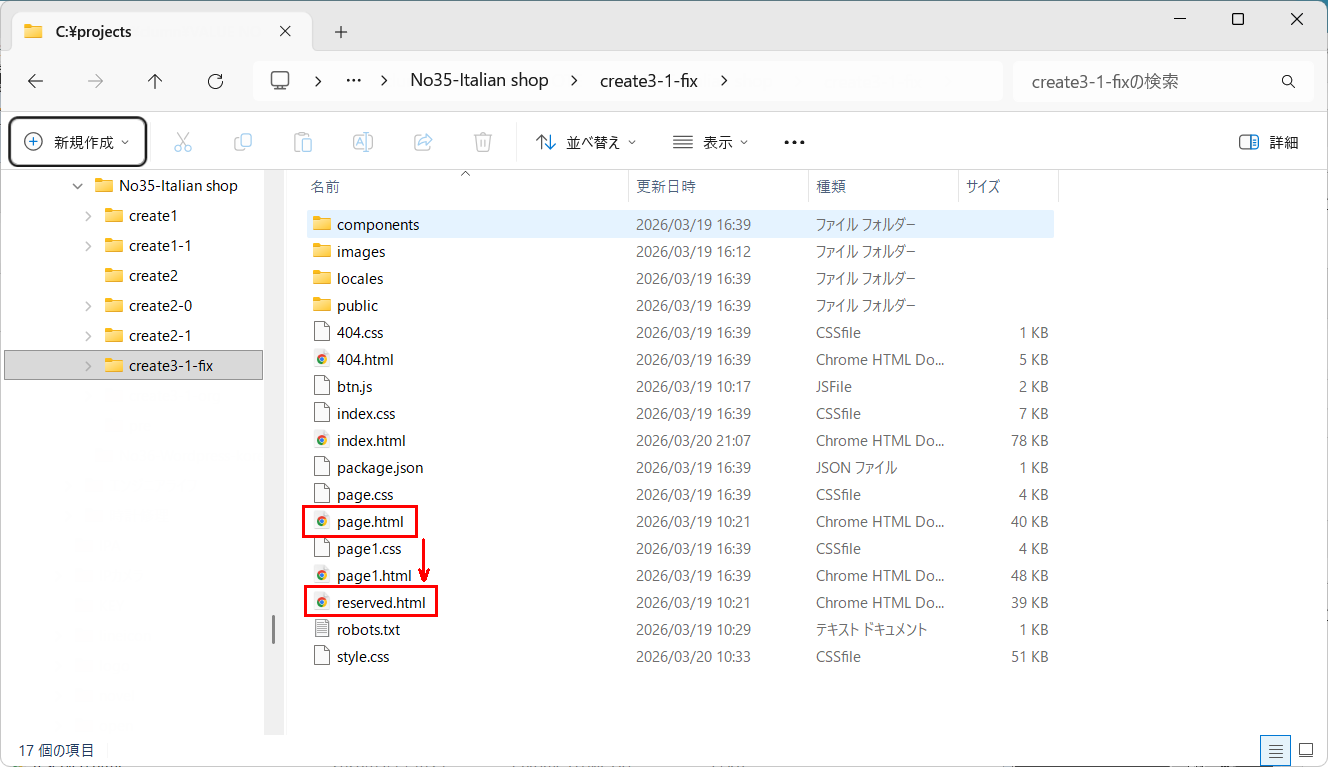Open the three-dot more options menu
This screenshot has width=1328, height=767.
794,142
